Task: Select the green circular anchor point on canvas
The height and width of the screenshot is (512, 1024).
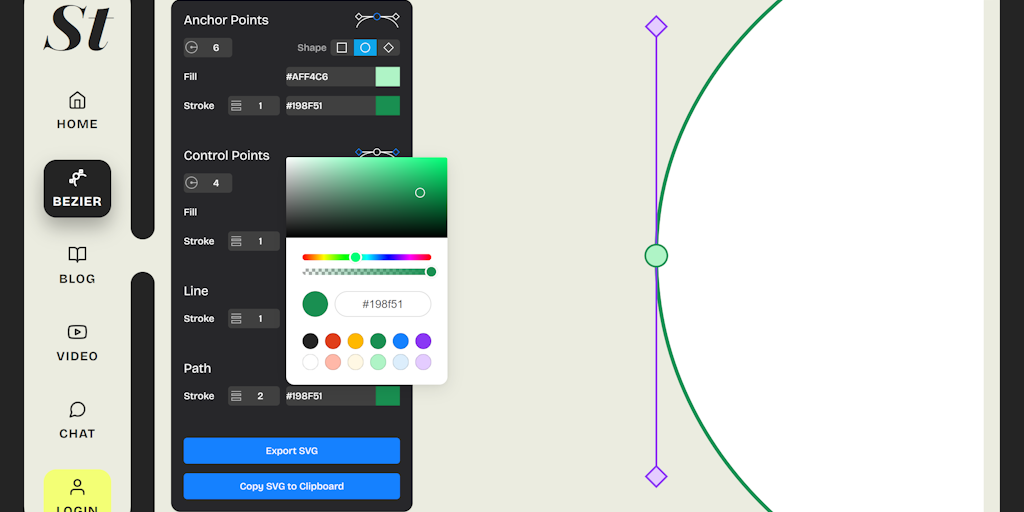Action: (x=656, y=255)
